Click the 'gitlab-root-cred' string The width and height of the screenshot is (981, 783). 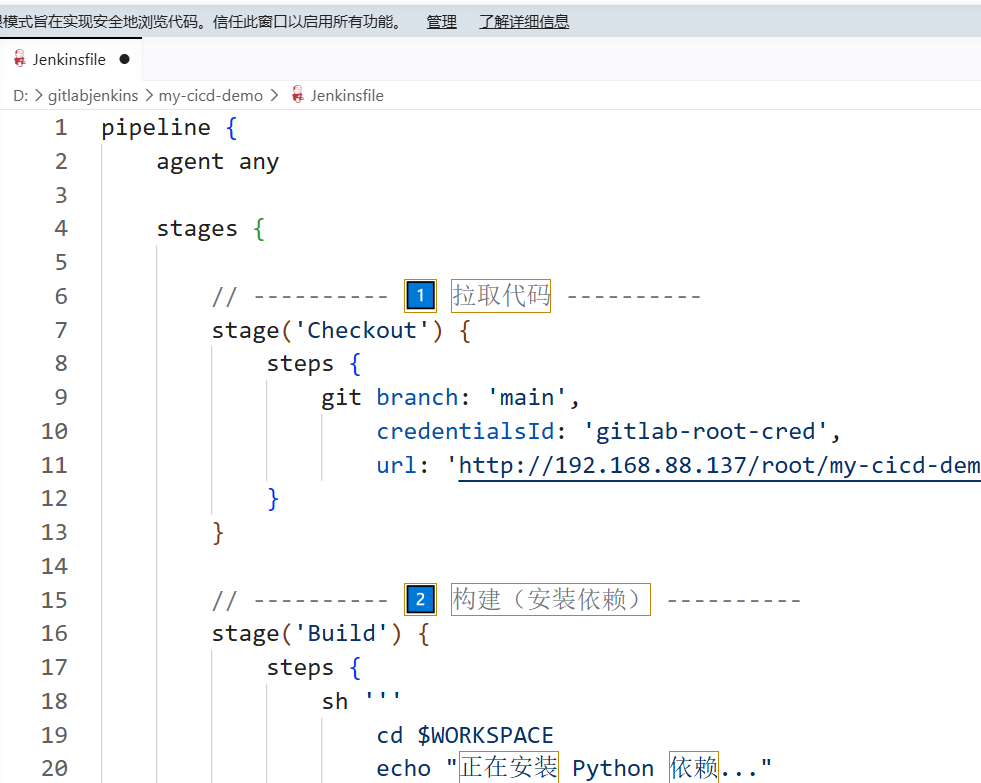click(705, 432)
